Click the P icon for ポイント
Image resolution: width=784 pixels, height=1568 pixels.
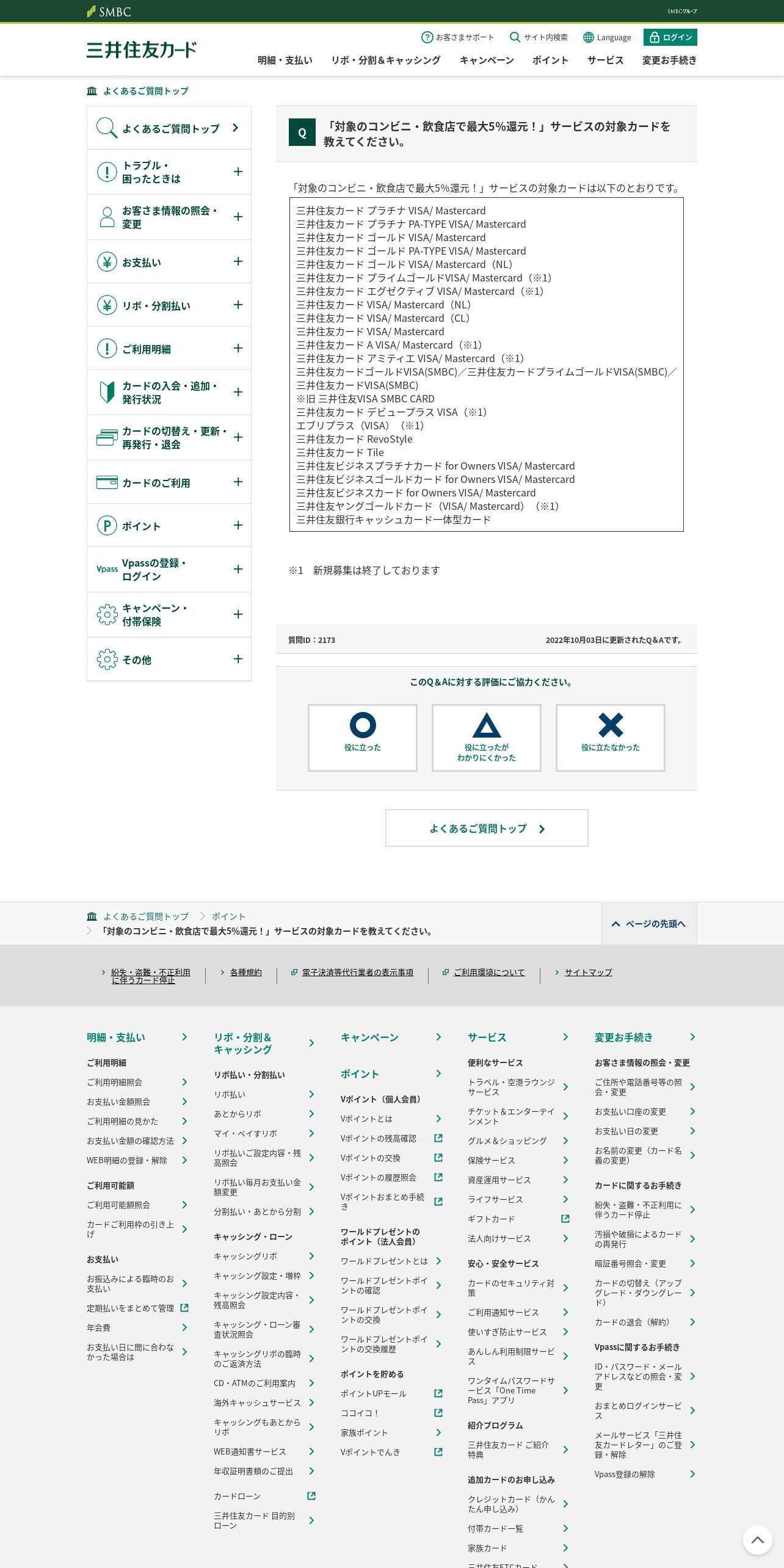pyautogui.click(x=107, y=526)
